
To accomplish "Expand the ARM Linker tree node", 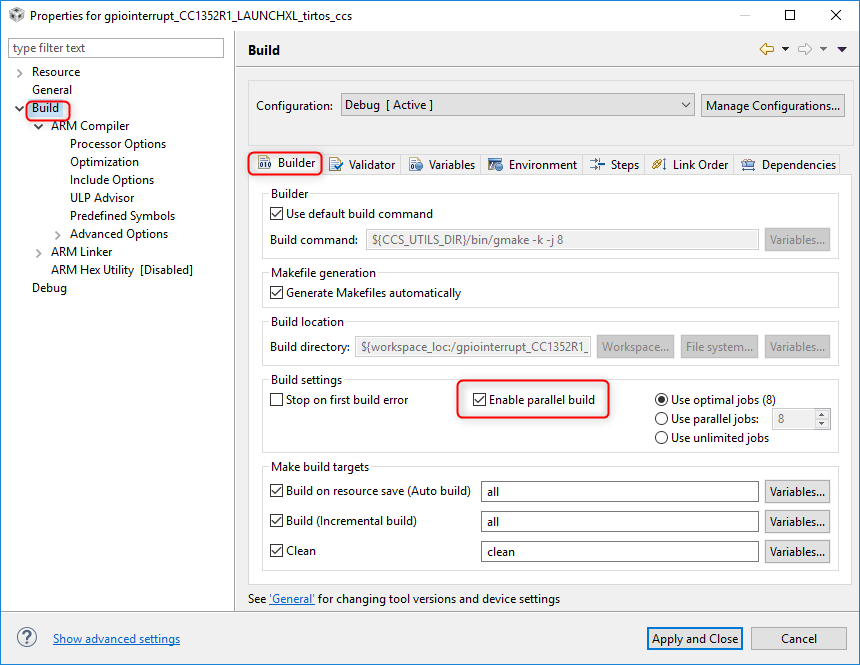I will click(x=38, y=253).
